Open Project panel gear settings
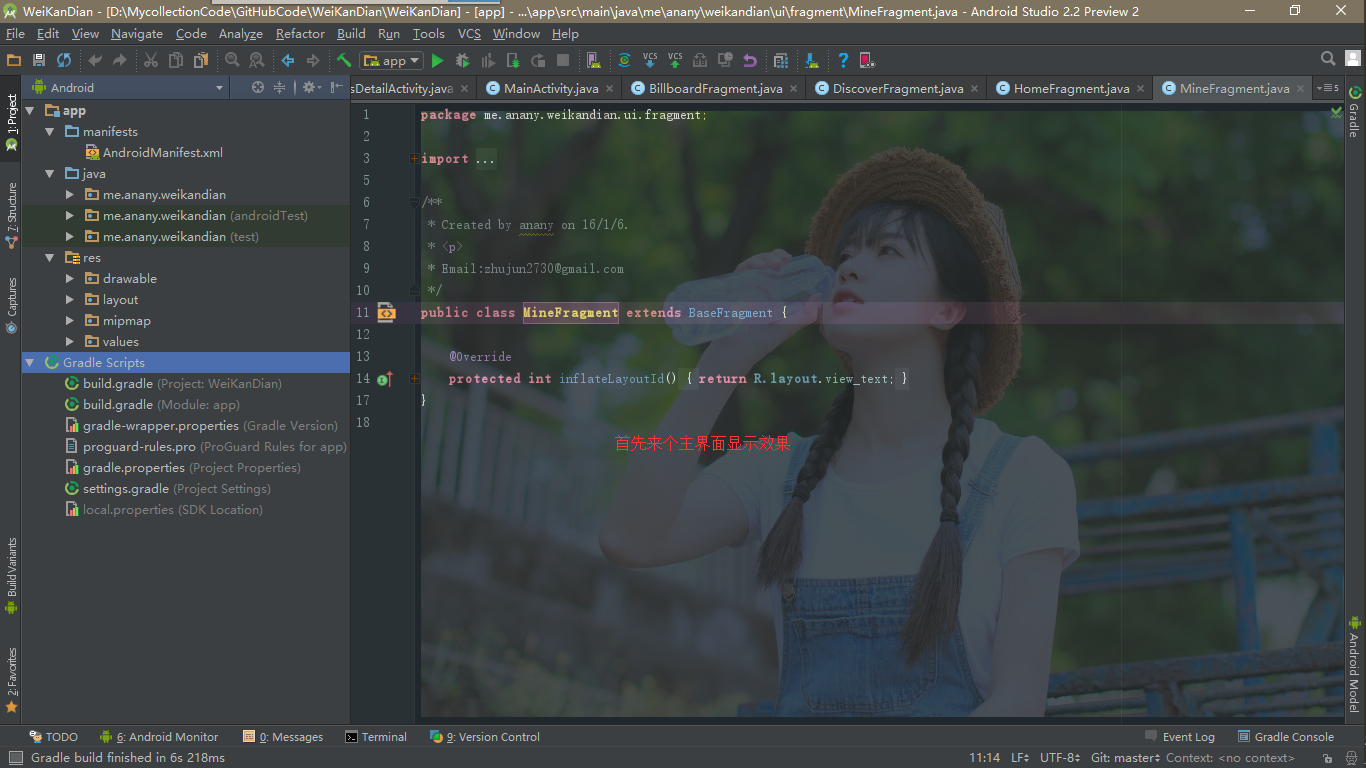 tap(310, 87)
